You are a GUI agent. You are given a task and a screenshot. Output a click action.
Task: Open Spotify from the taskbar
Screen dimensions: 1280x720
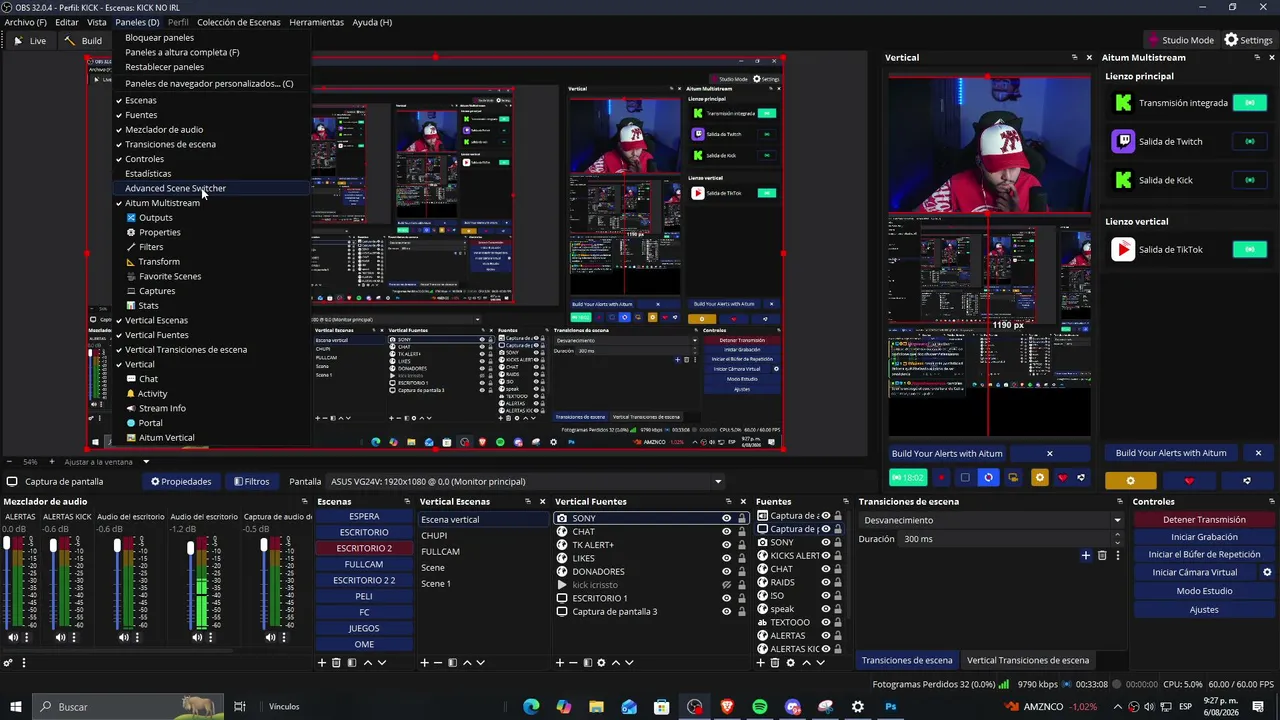pyautogui.click(x=760, y=707)
